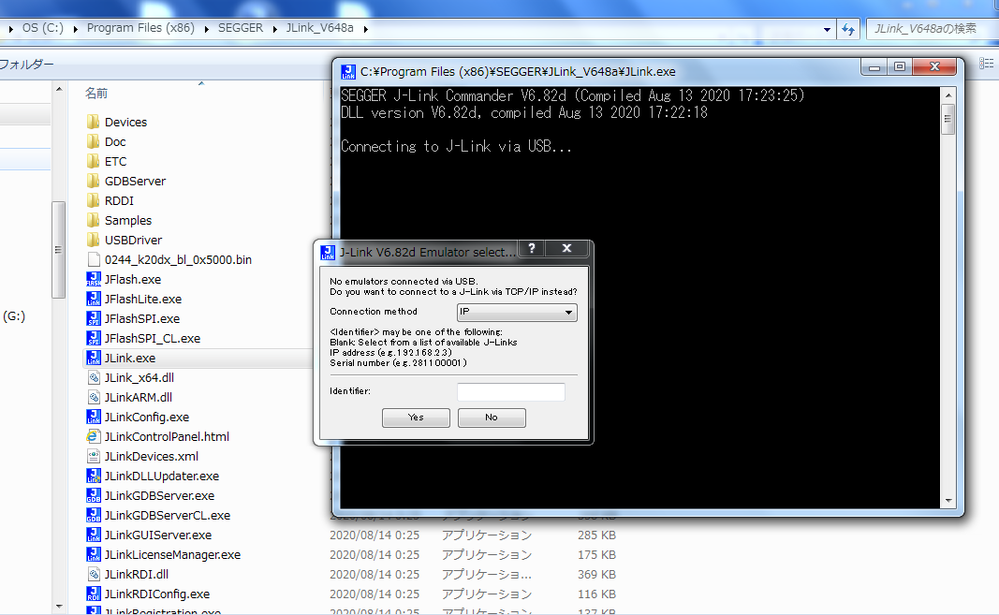Click the 369 KB size of JLinkRDI.dll
999x615 pixels.
pyautogui.click(x=596, y=575)
